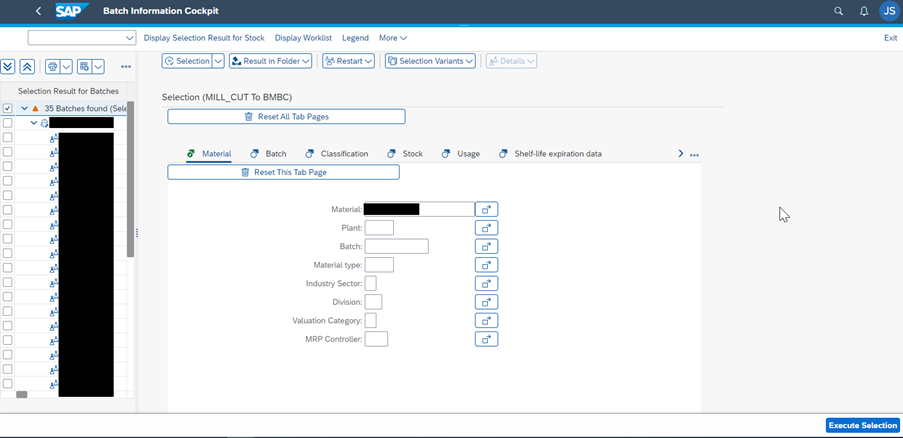This screenshot has height=438, width=903.
Task: Click the SAP back arrow icon
Action: pyautogui.click(x=38, y=11)
